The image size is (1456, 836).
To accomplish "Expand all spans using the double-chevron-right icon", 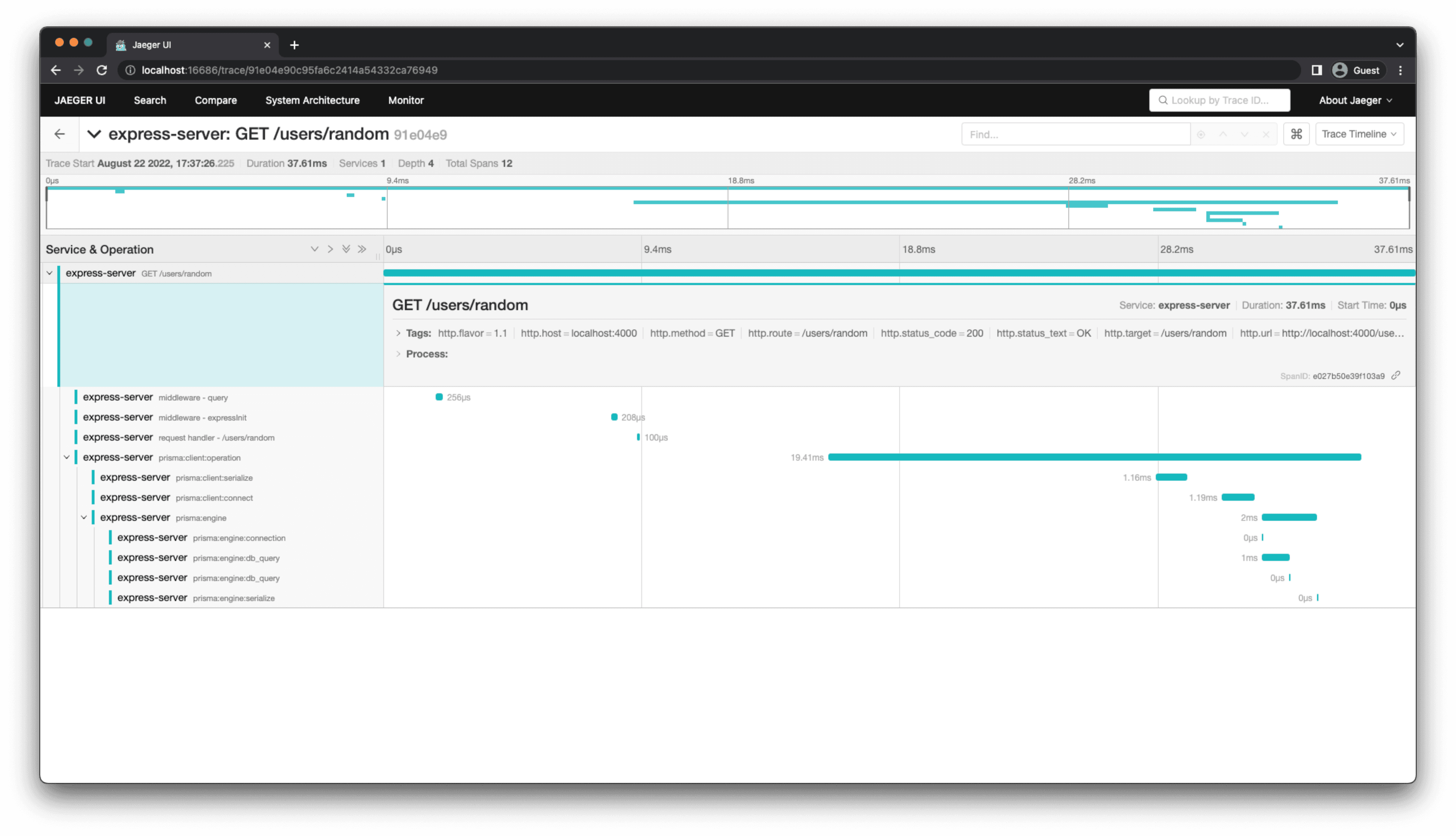I will pos(362,249).
